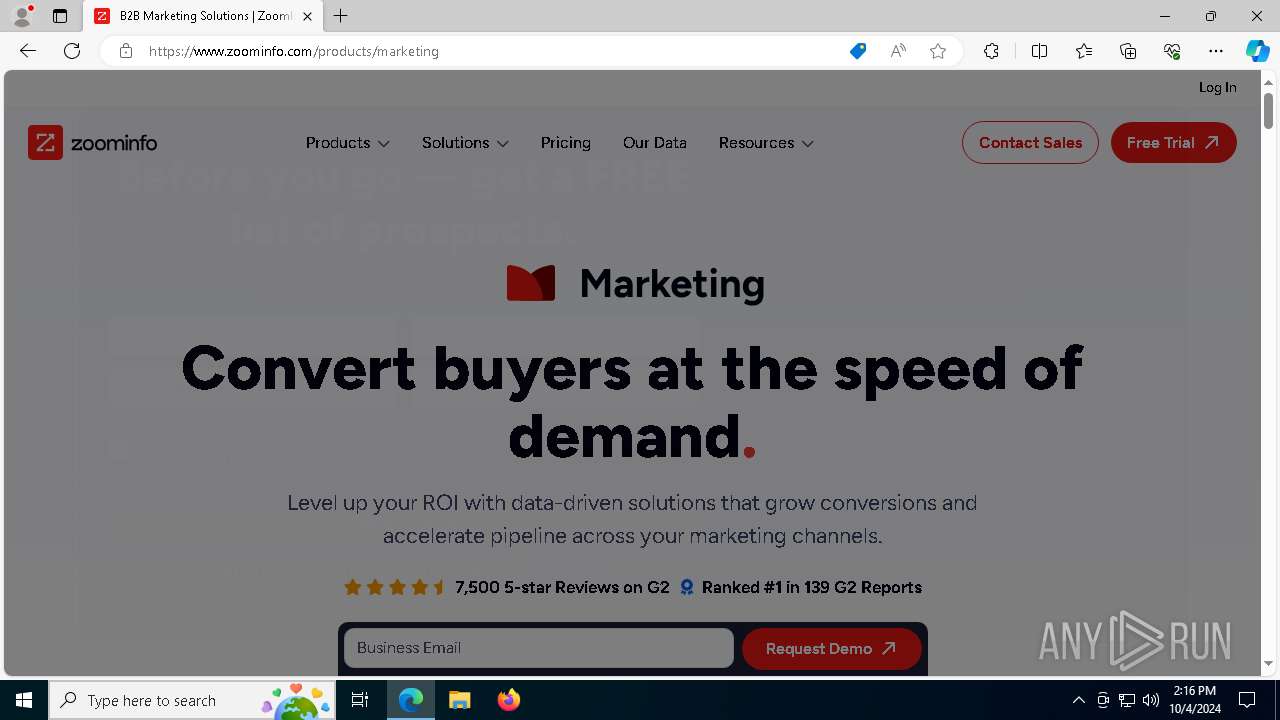Click the 7,500 5-star Reviews text
The image size is (1280, 720).
click(x=562, y=587)
